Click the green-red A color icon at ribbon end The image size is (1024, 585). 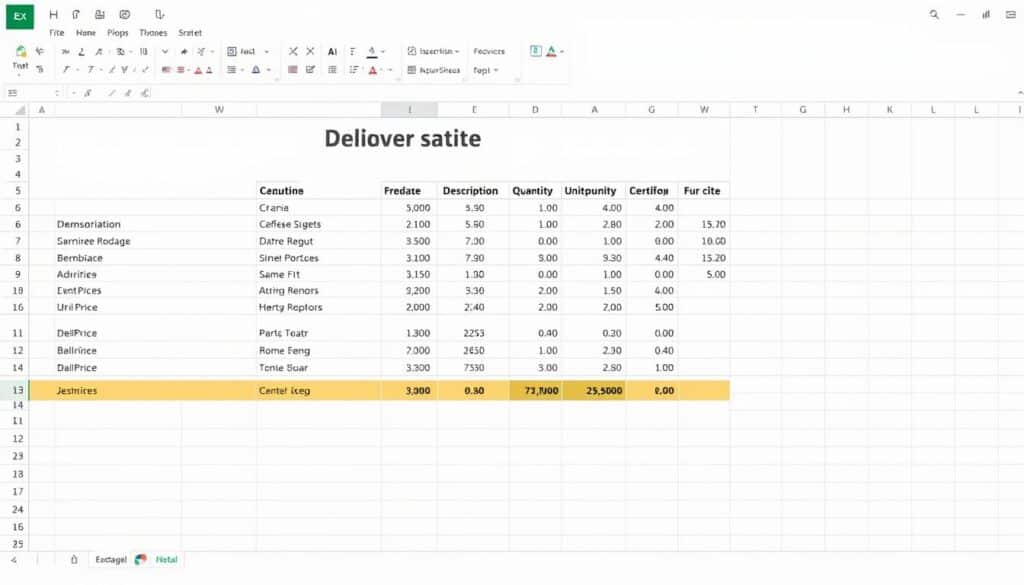[551, 51]
